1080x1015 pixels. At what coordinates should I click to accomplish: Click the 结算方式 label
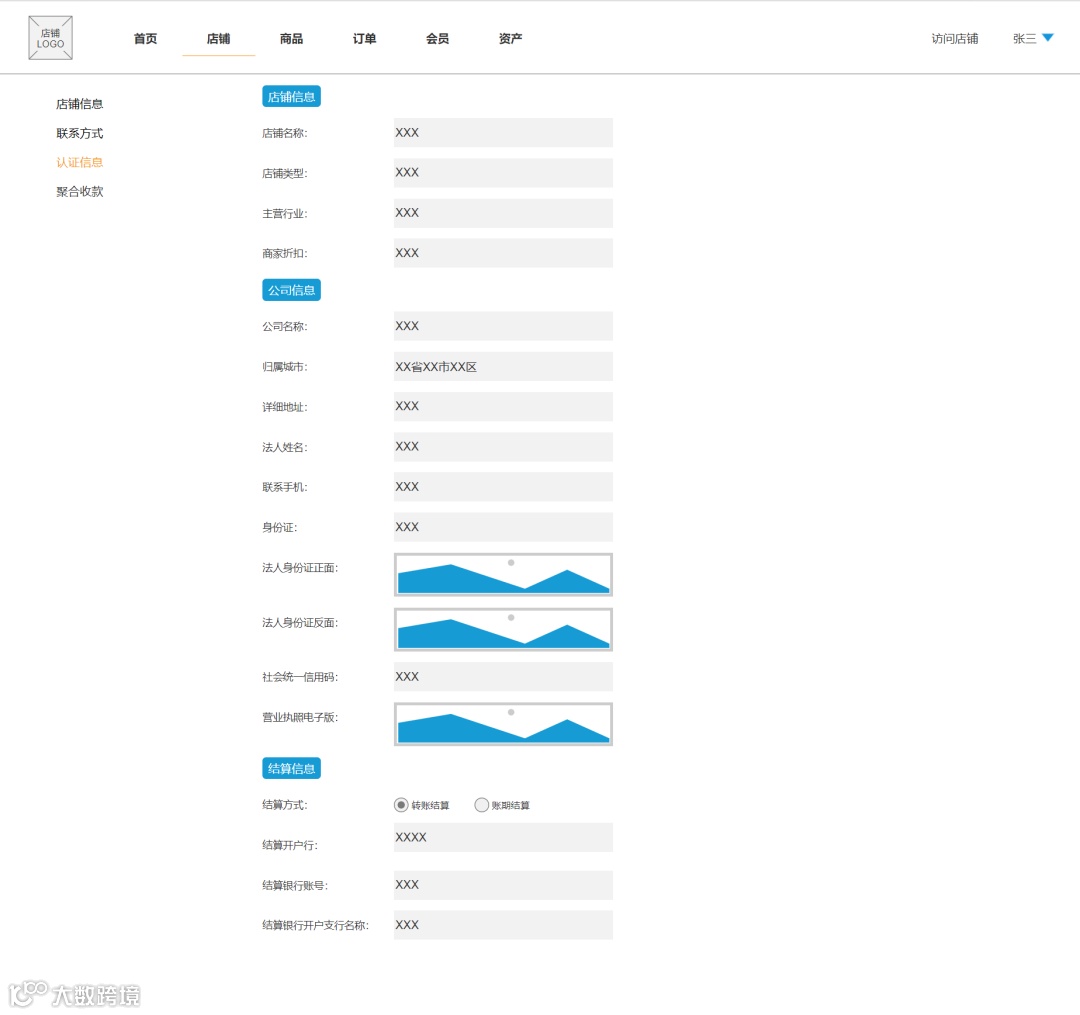(x=284, y=804)
